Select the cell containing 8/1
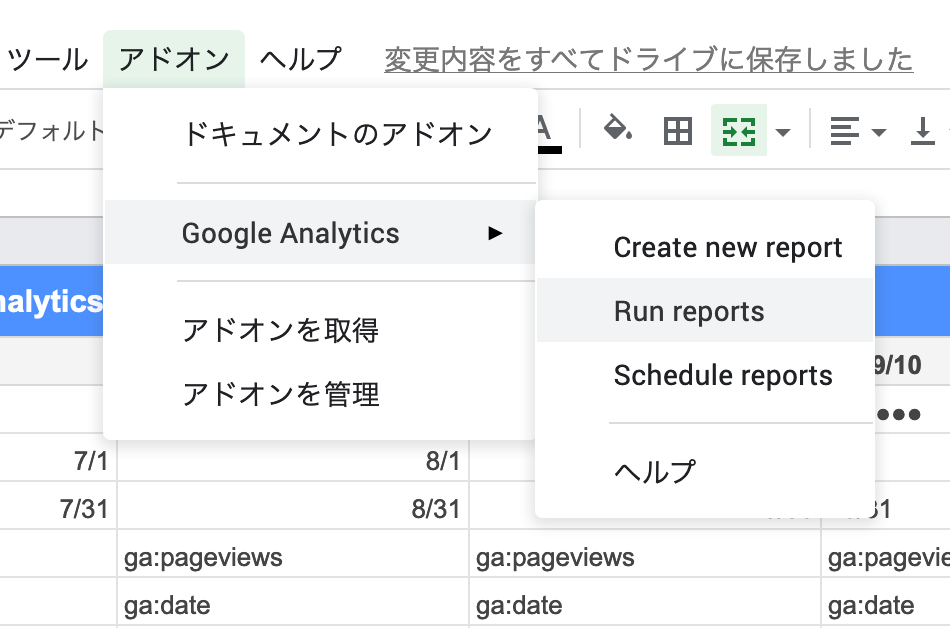The image size is (950, 628). pos(293,460)
